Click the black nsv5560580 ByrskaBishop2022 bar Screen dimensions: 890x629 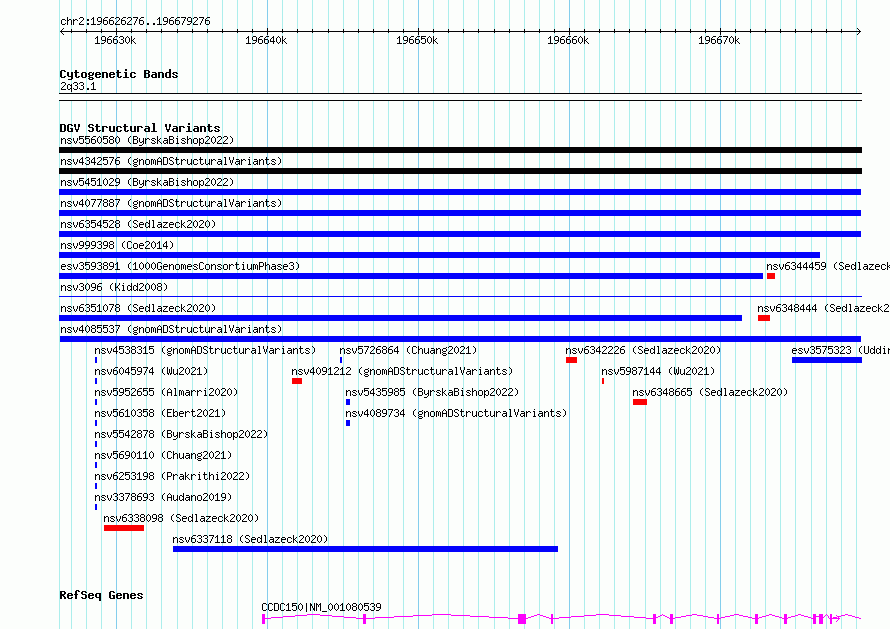point(460,150)
